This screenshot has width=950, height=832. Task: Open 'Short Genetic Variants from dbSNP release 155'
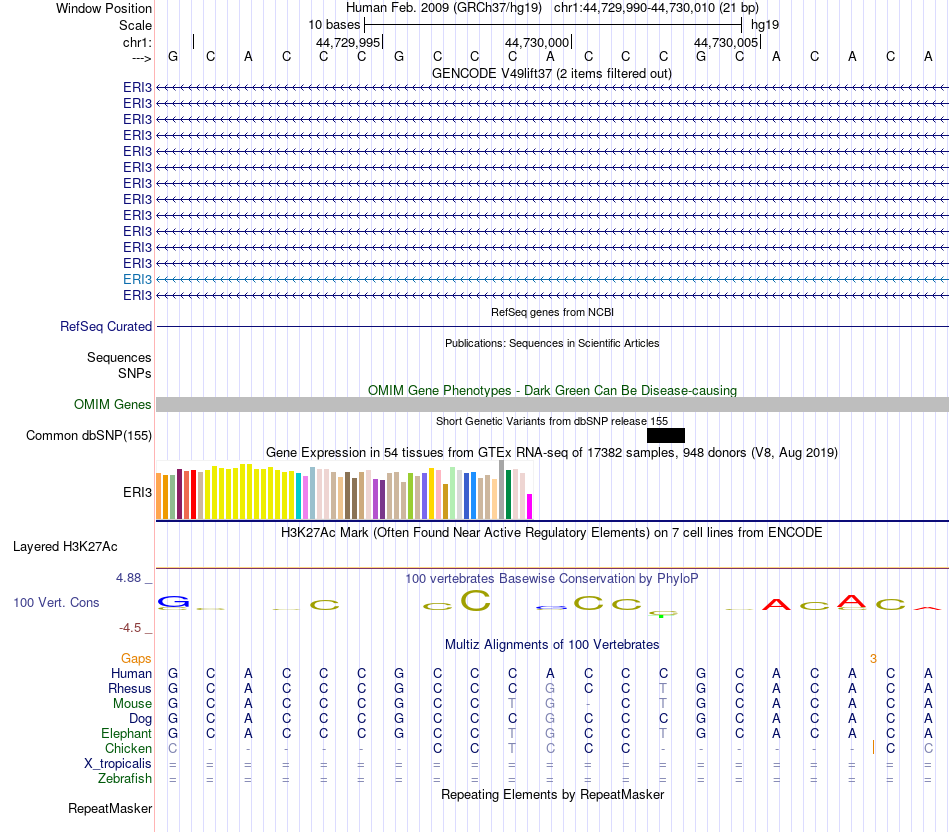tap(552, 421)
